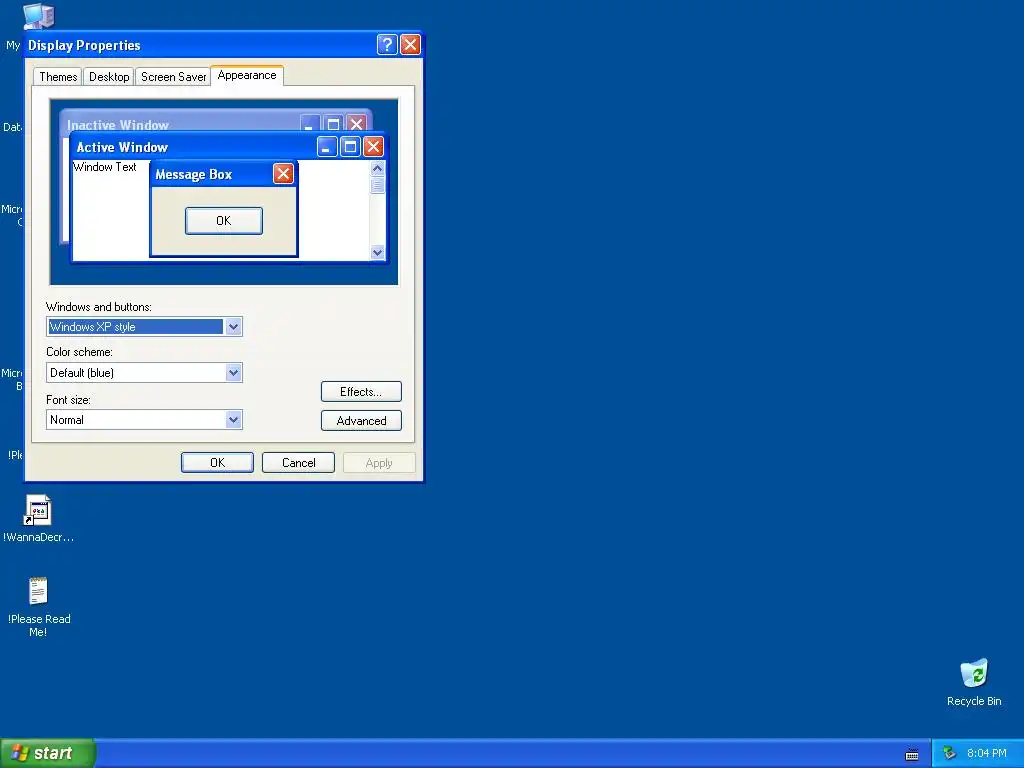Image resolution: width=1024 pixels, height=768 pixels.
Task: Select the My Computer icon above the dialog
Action: (x=38, y=16)
